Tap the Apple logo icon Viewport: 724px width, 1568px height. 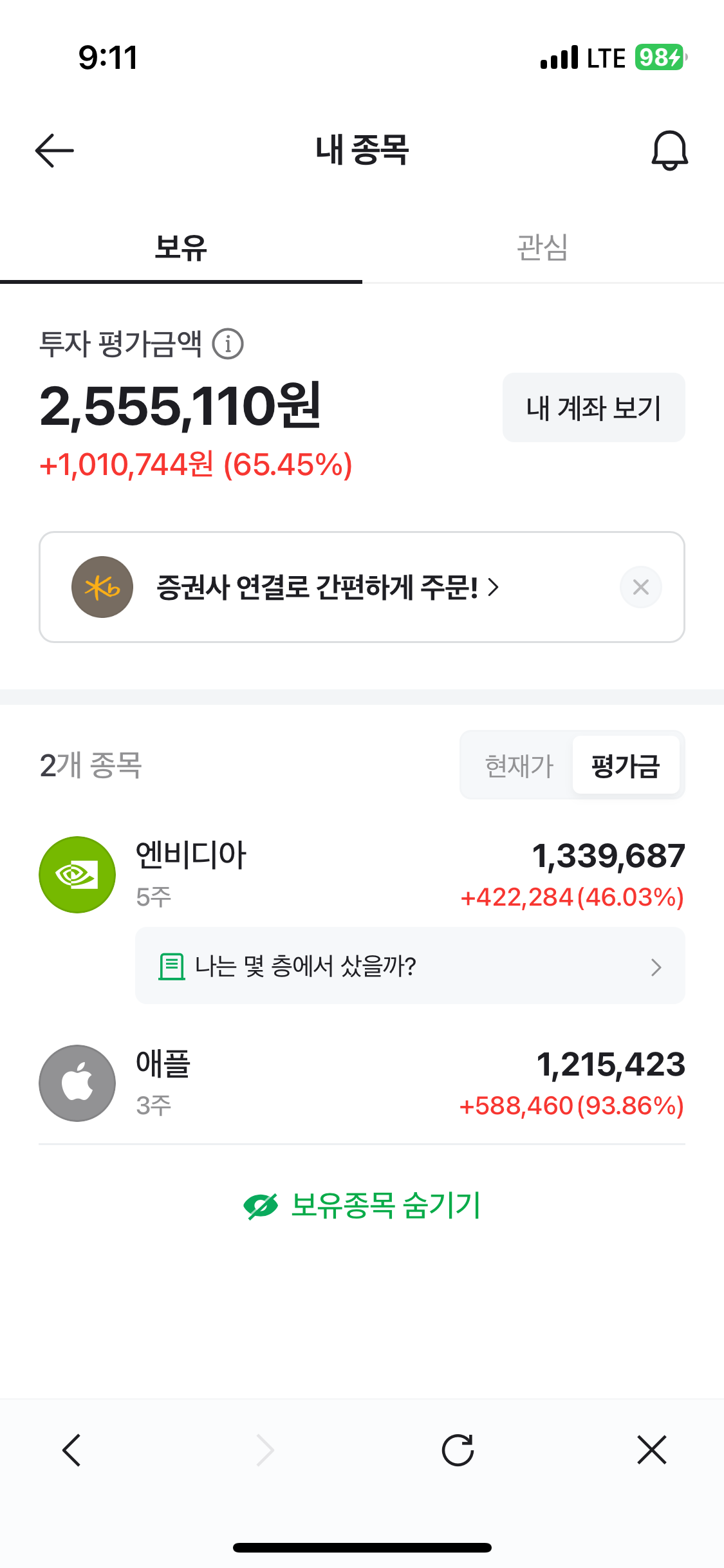[x=77, y=1083]
